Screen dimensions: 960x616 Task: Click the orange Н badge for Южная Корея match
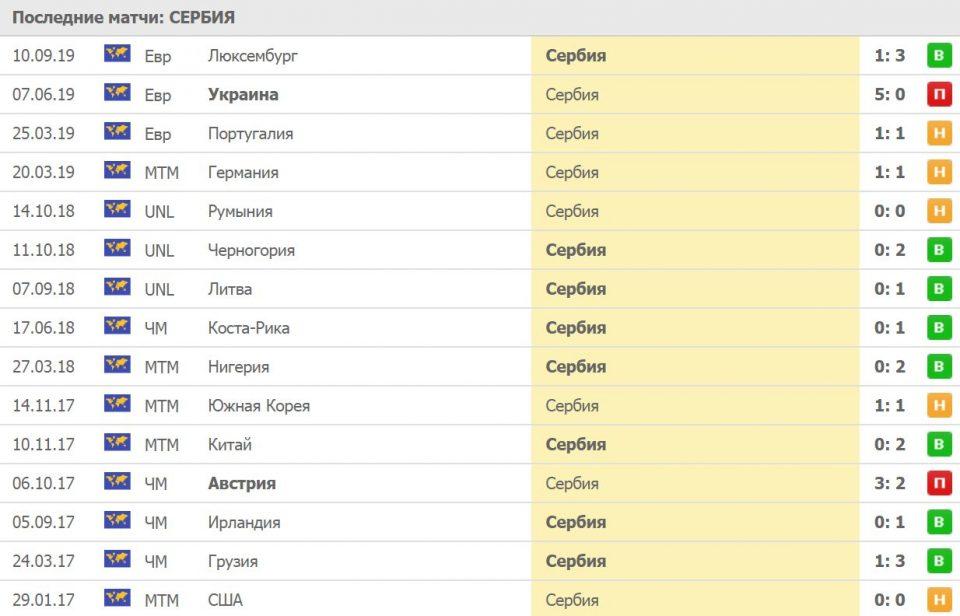point(938,405)
